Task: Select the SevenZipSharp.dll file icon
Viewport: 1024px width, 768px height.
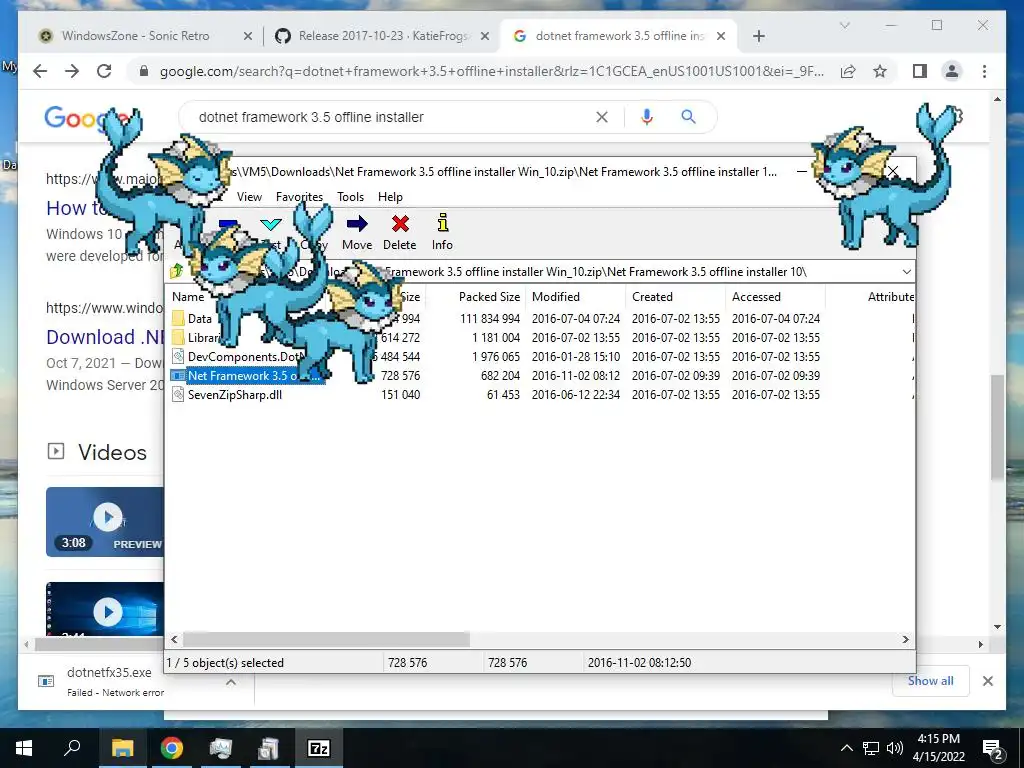Action: pyautogui.click(x=178, y=394)
